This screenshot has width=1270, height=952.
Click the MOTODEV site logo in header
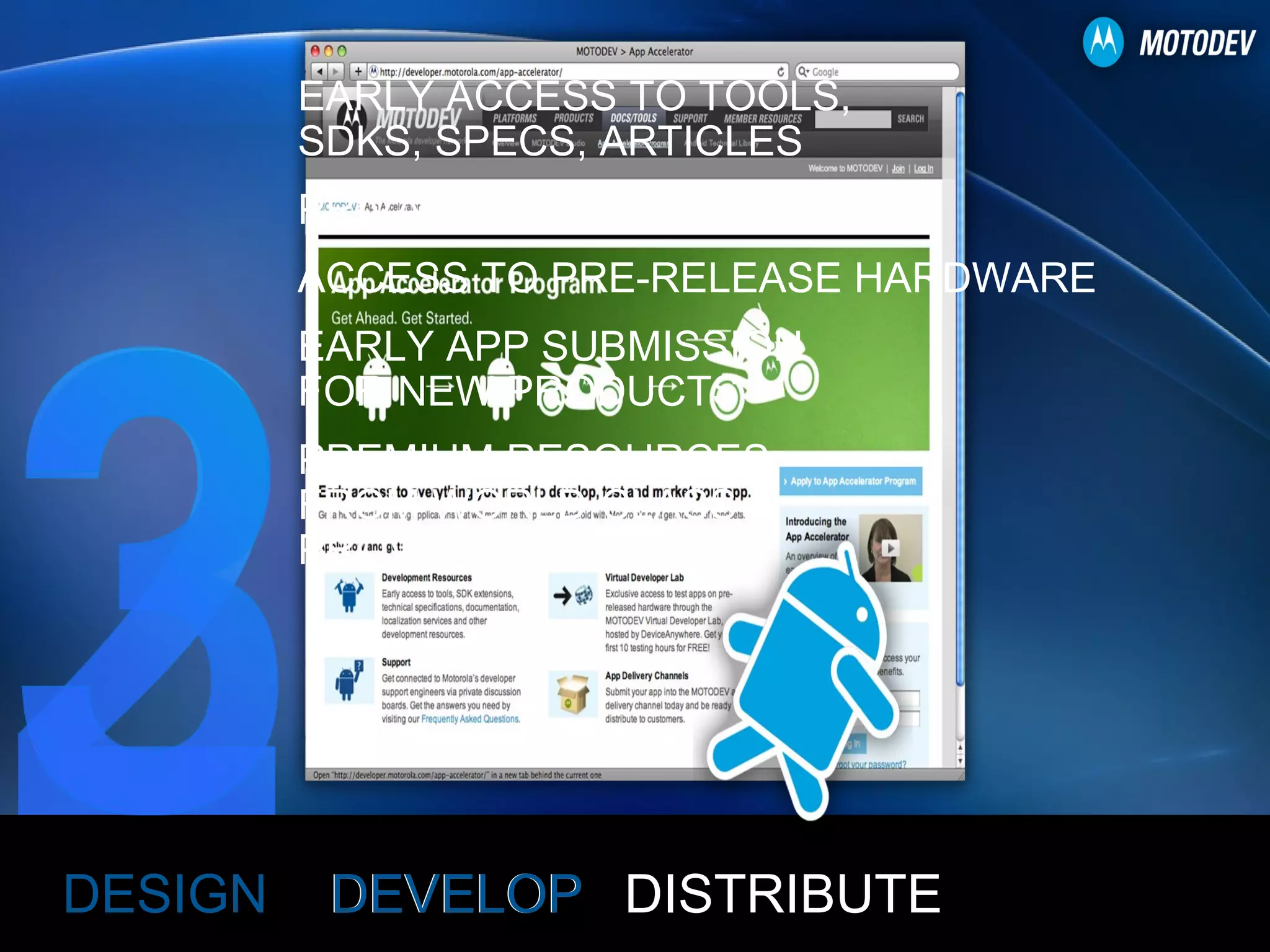[x=400, y=119]
